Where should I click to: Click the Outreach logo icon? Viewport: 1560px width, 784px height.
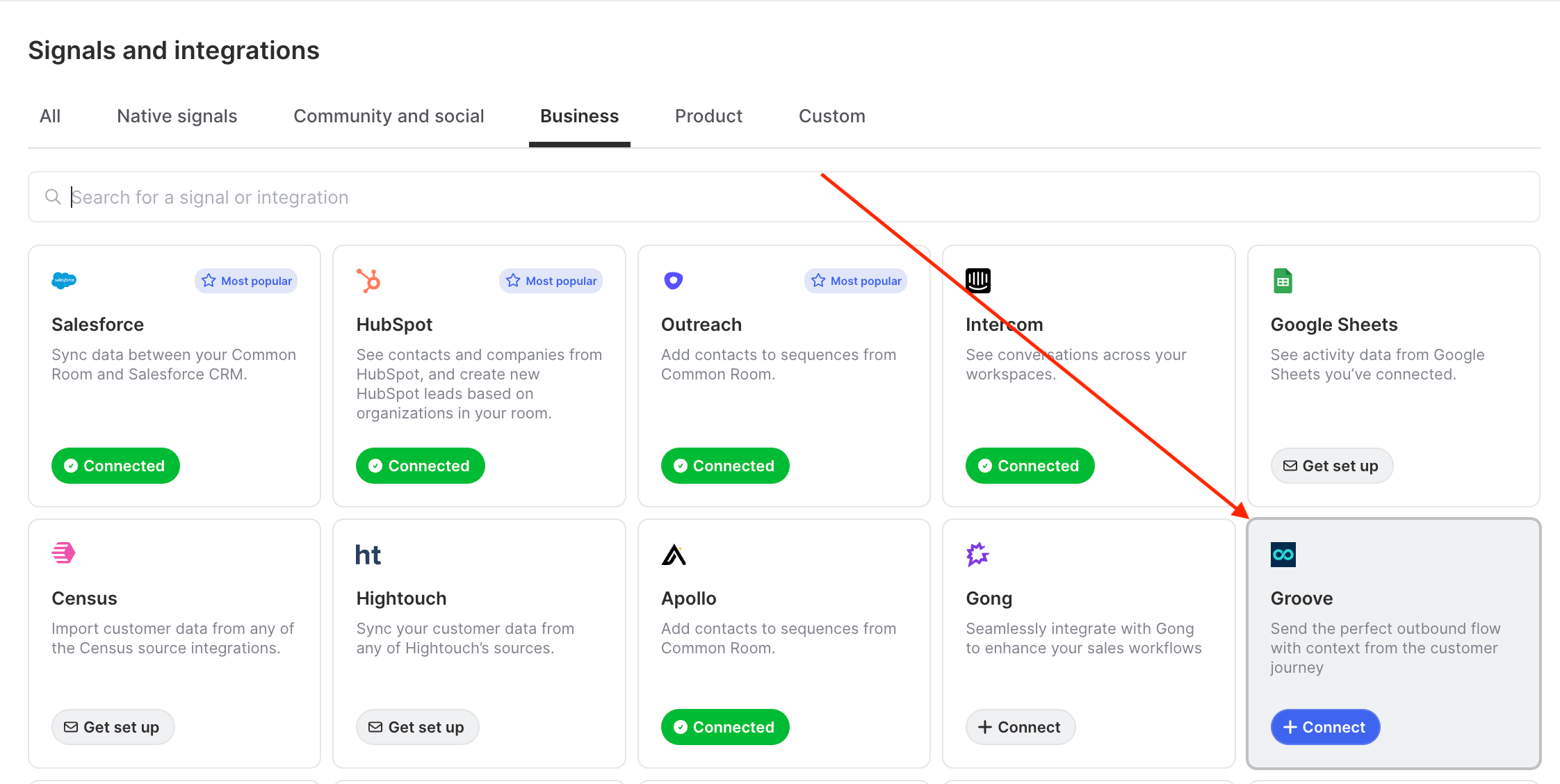[674, 281]
